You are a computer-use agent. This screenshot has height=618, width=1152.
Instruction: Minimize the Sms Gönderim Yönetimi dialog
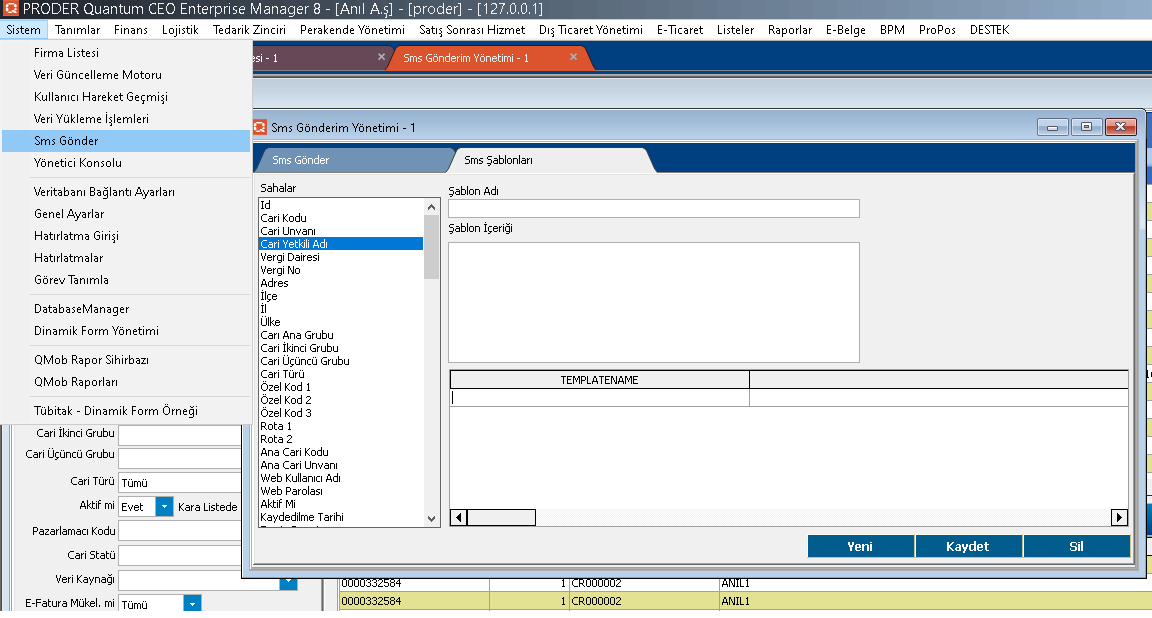pos(1052,127)
